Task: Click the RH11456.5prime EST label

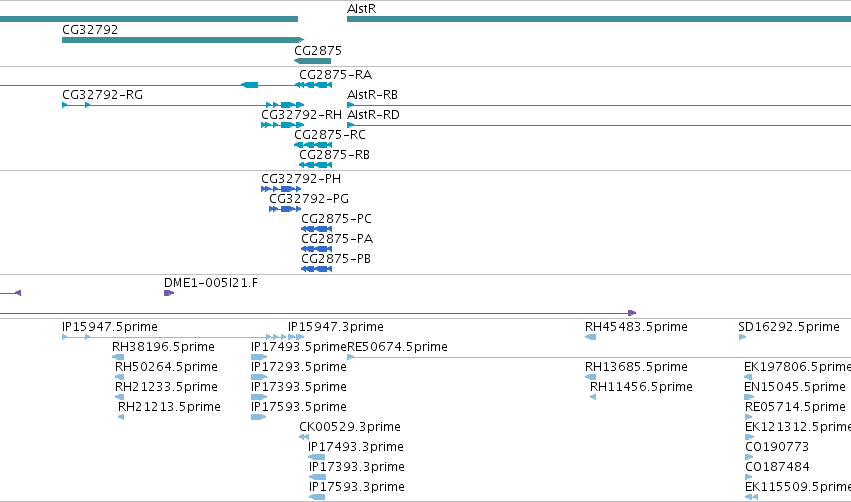Action: coord(641,387)
